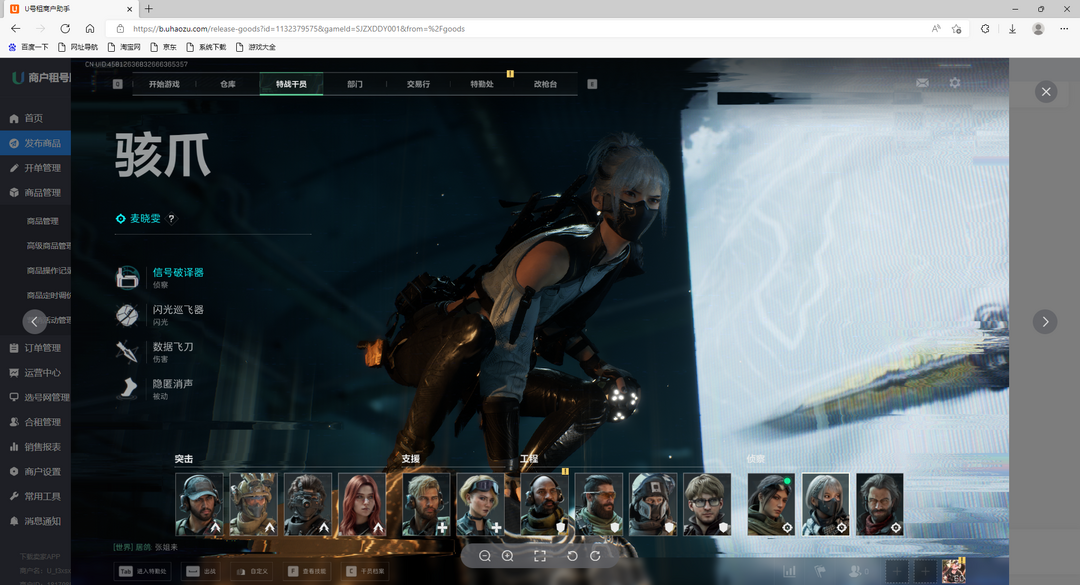This screenshot has width=1080, height=585.
Task: Select the 信号破译器 skill
Action: (160, 277)
